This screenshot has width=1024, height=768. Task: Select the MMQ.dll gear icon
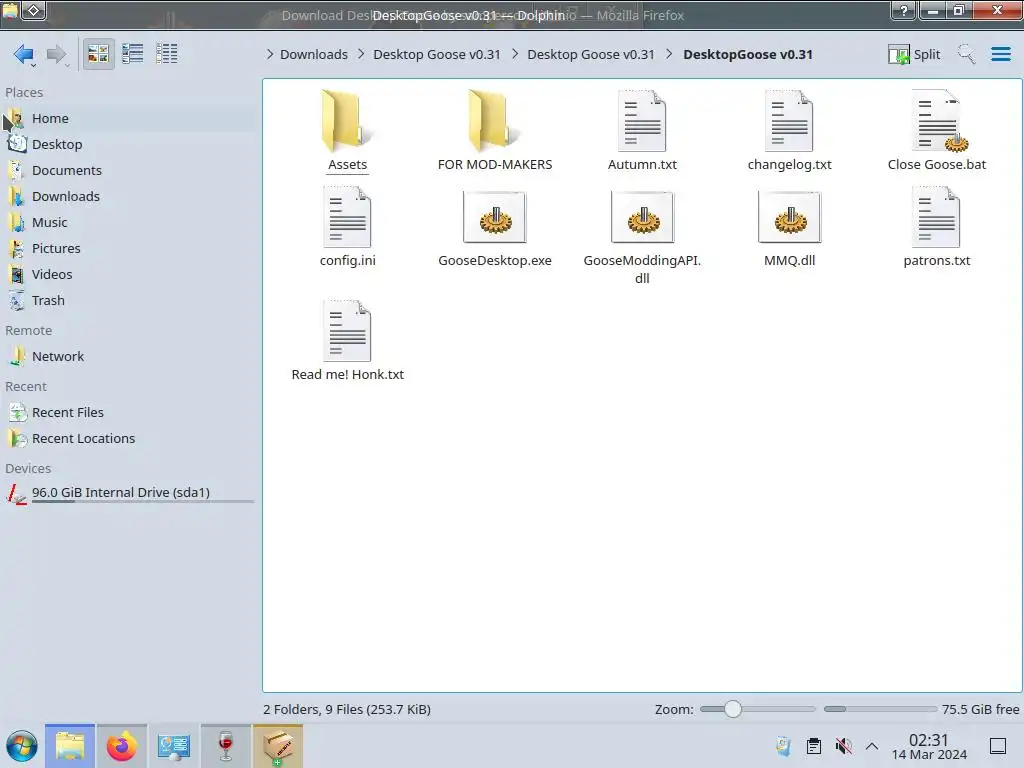pos(790,217)
